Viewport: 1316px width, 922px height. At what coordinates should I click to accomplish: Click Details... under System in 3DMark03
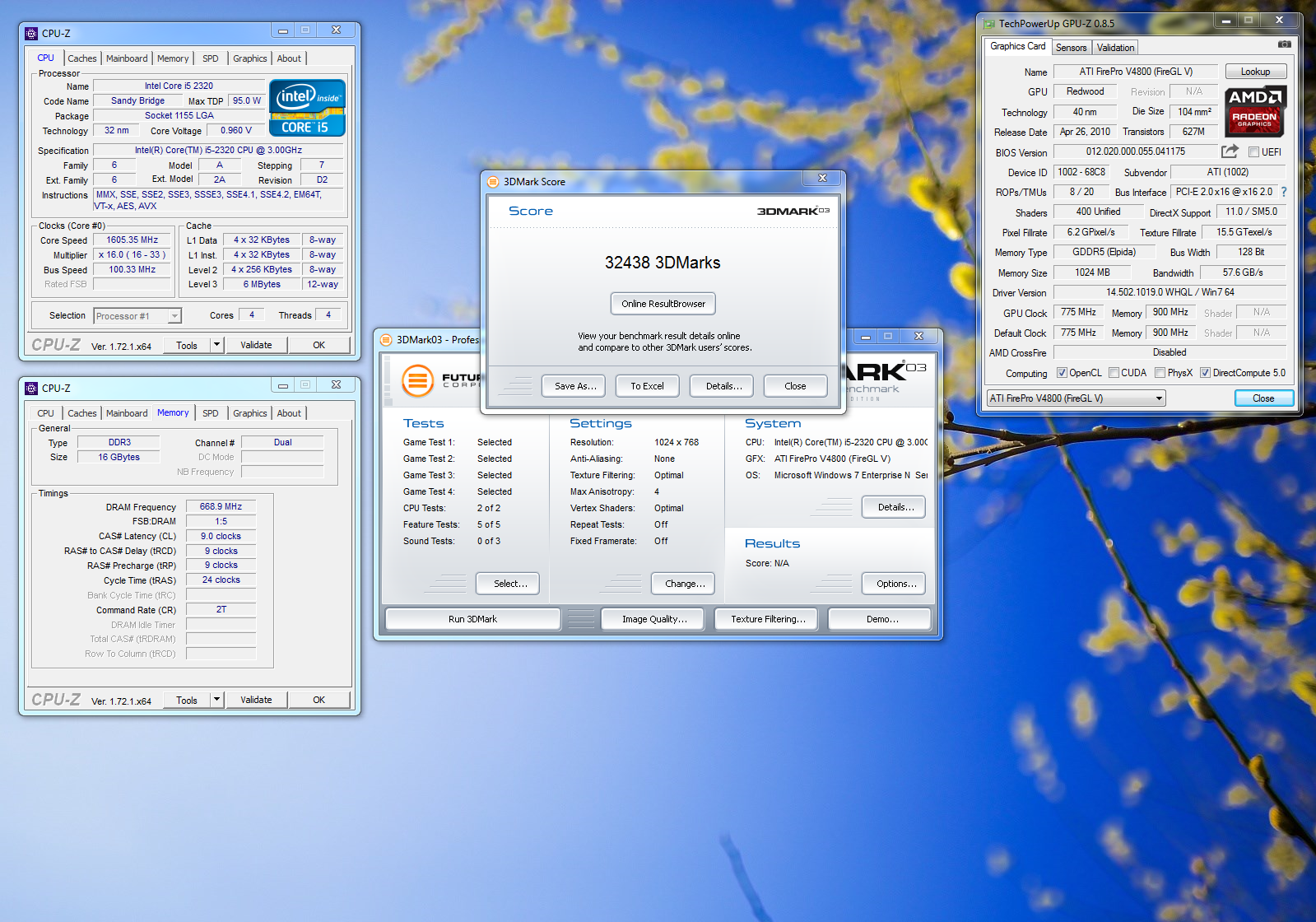895,507
